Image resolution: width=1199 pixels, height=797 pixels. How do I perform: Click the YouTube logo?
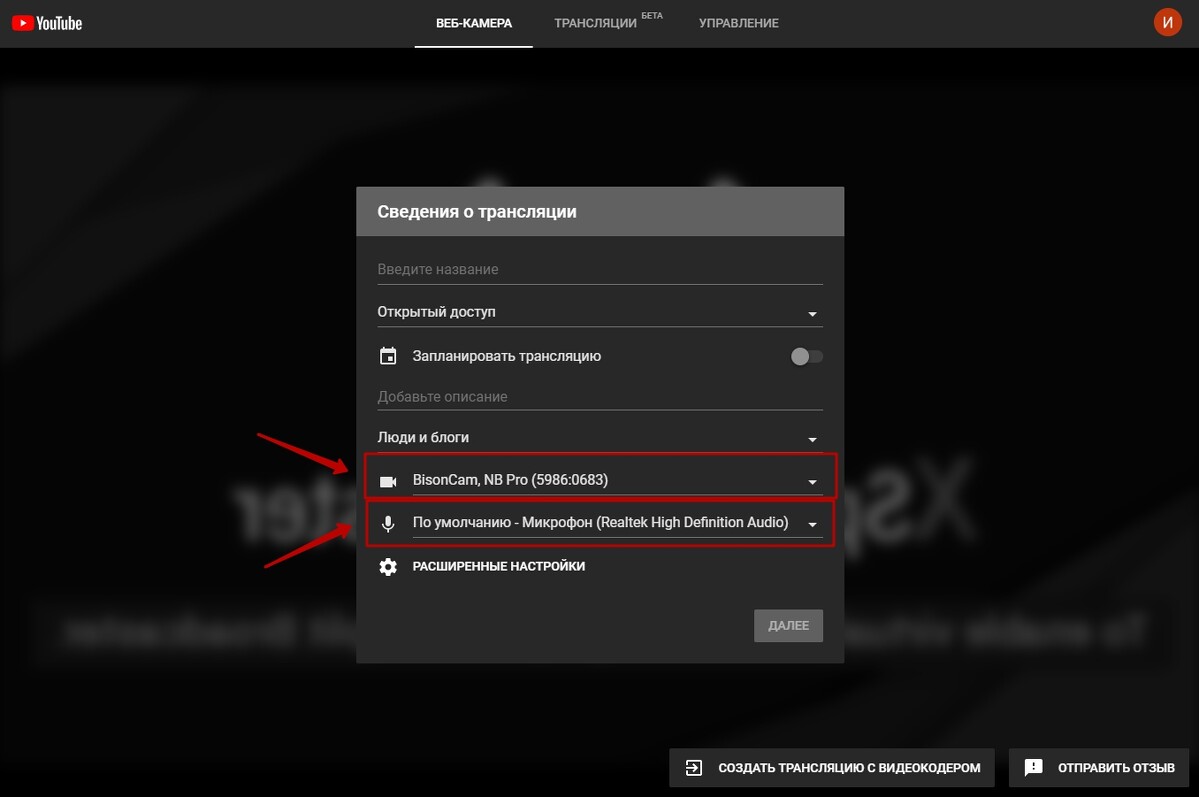[x=47, y=23]
